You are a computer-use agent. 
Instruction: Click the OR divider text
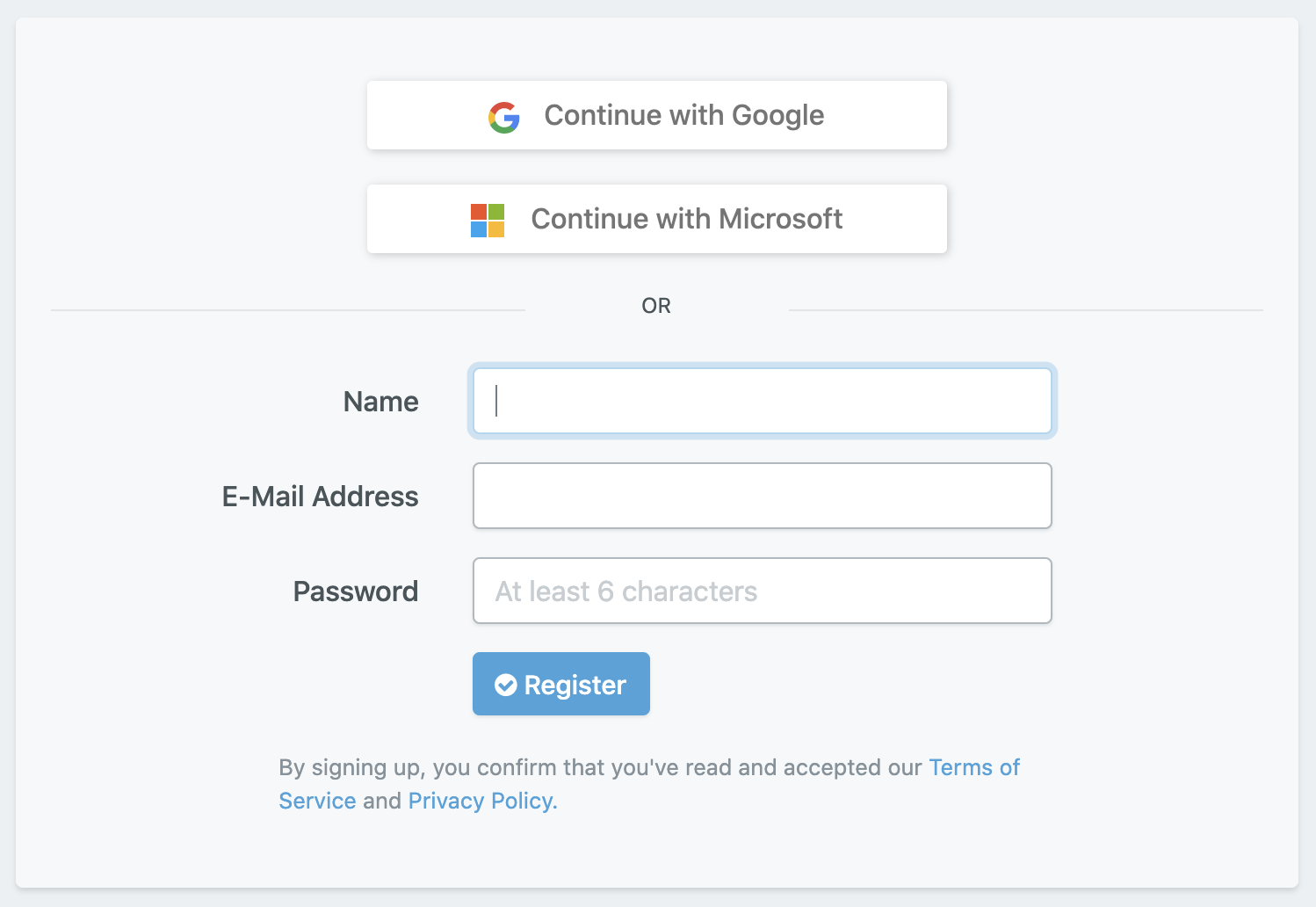pyautogui.click(x=656, y=306)
